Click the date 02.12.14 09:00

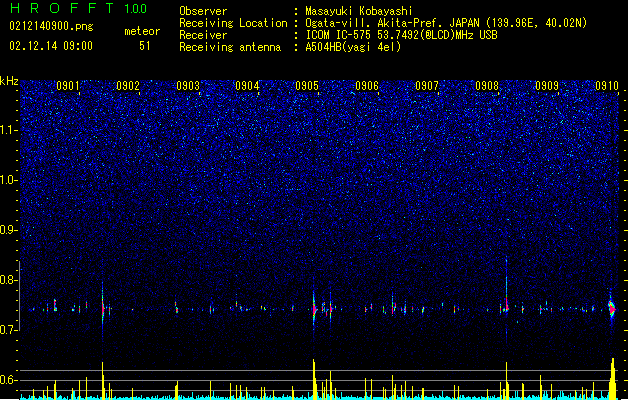(51, 46)
